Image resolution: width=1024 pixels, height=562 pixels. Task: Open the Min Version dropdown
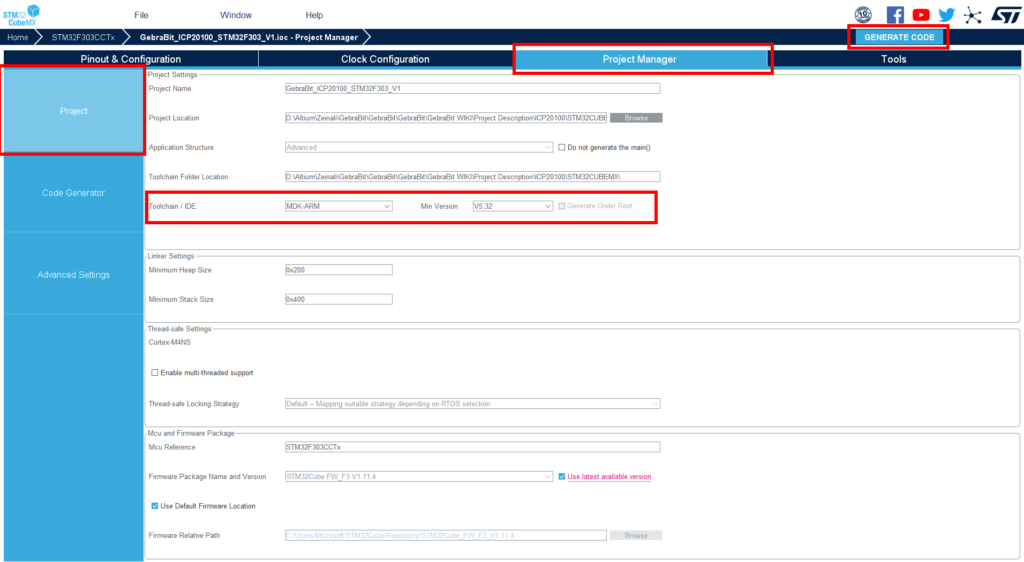(x=513, y=206)
